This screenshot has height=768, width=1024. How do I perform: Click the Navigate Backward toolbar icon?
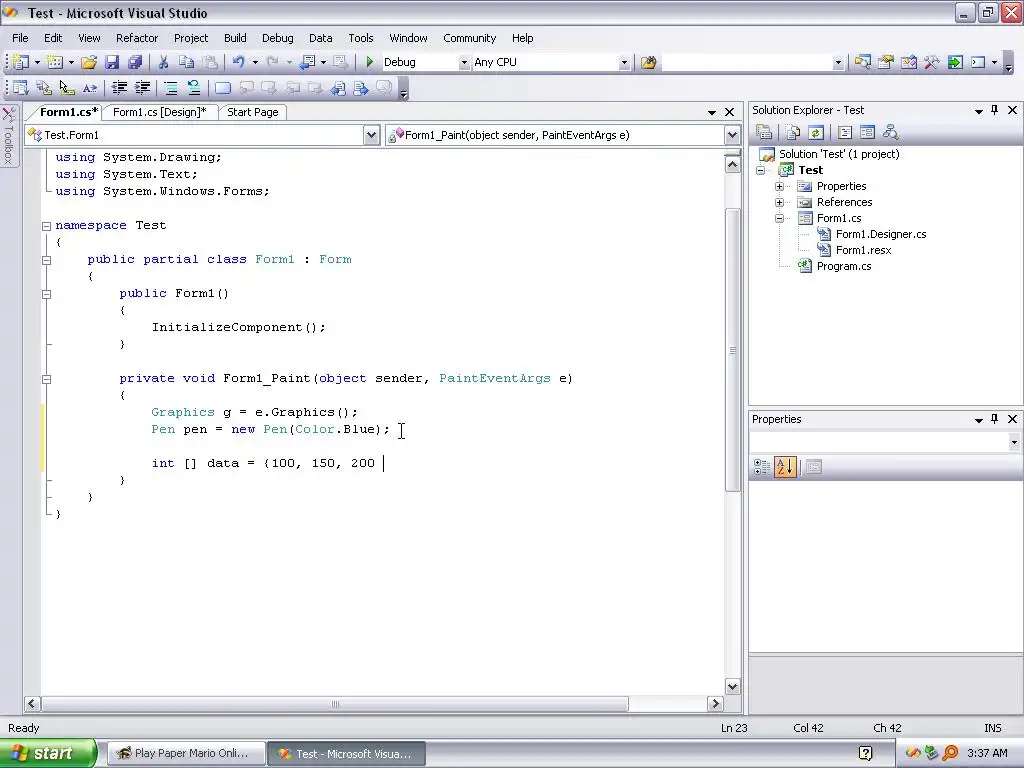306,62
